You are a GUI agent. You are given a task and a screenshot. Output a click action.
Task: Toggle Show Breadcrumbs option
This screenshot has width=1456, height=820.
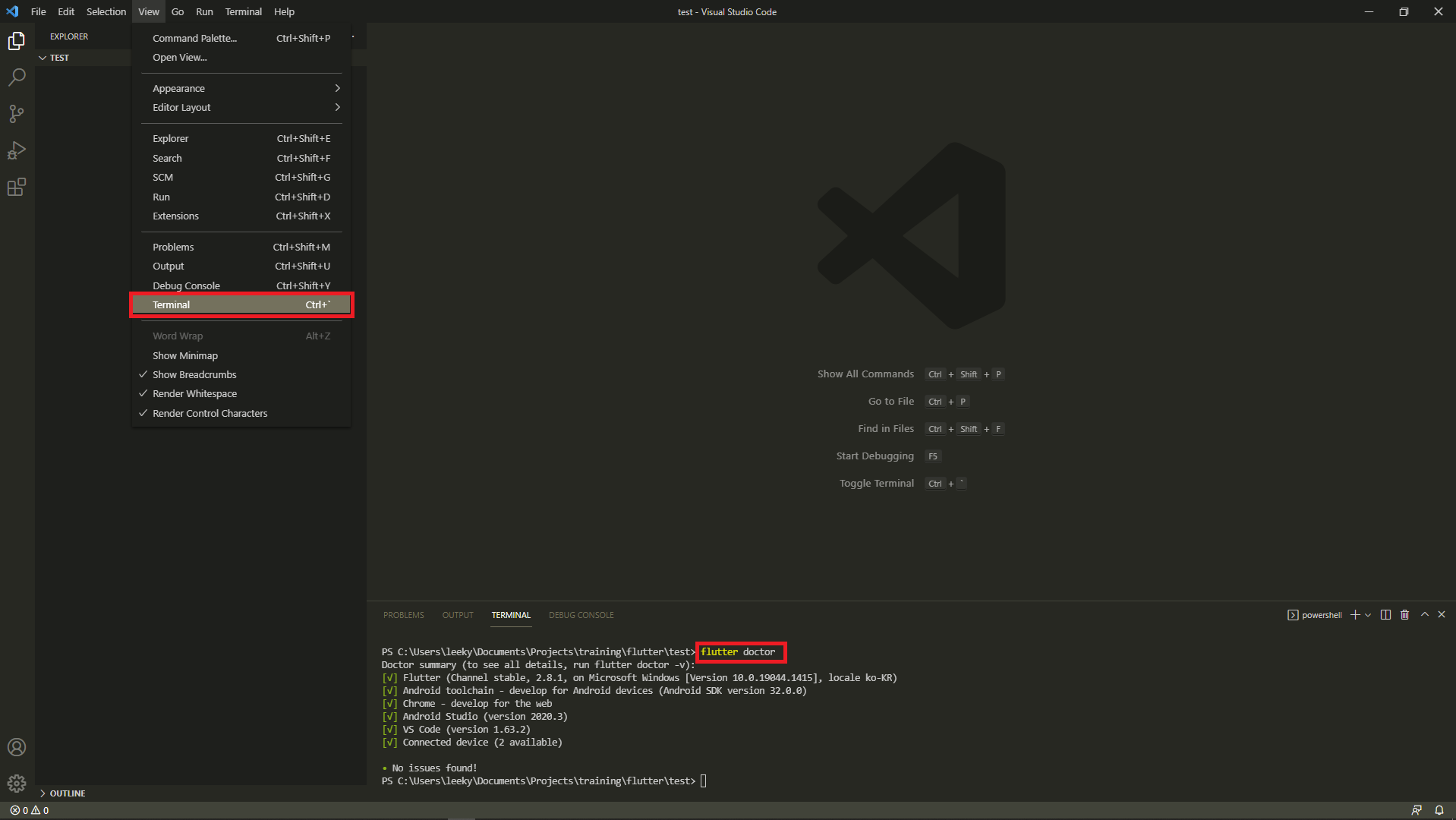(x=241, y=375)
